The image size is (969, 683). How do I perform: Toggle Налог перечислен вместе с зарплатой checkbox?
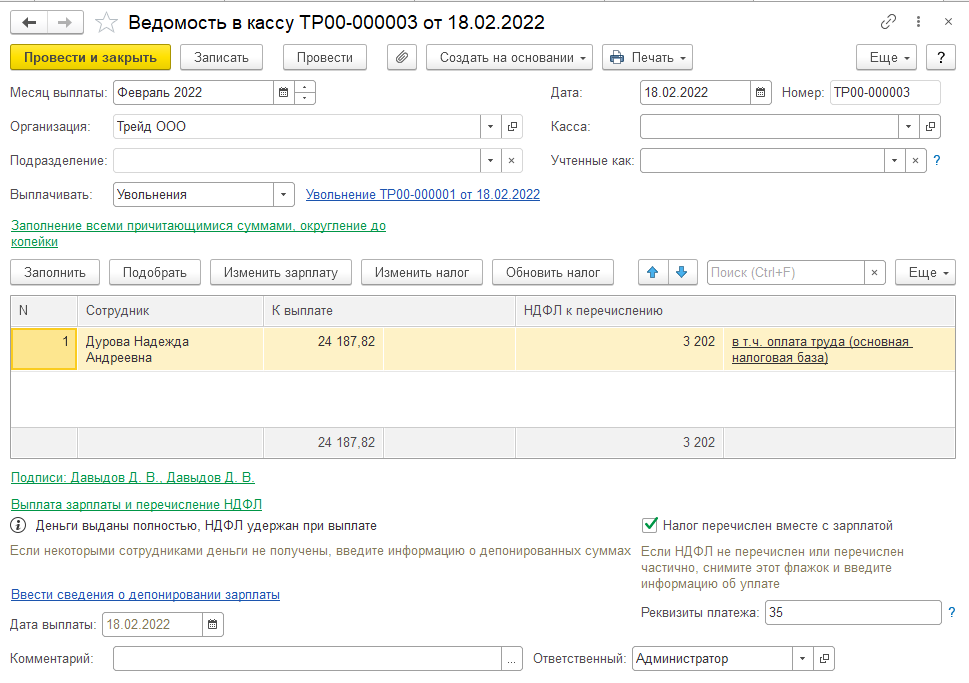pos(650,525)
